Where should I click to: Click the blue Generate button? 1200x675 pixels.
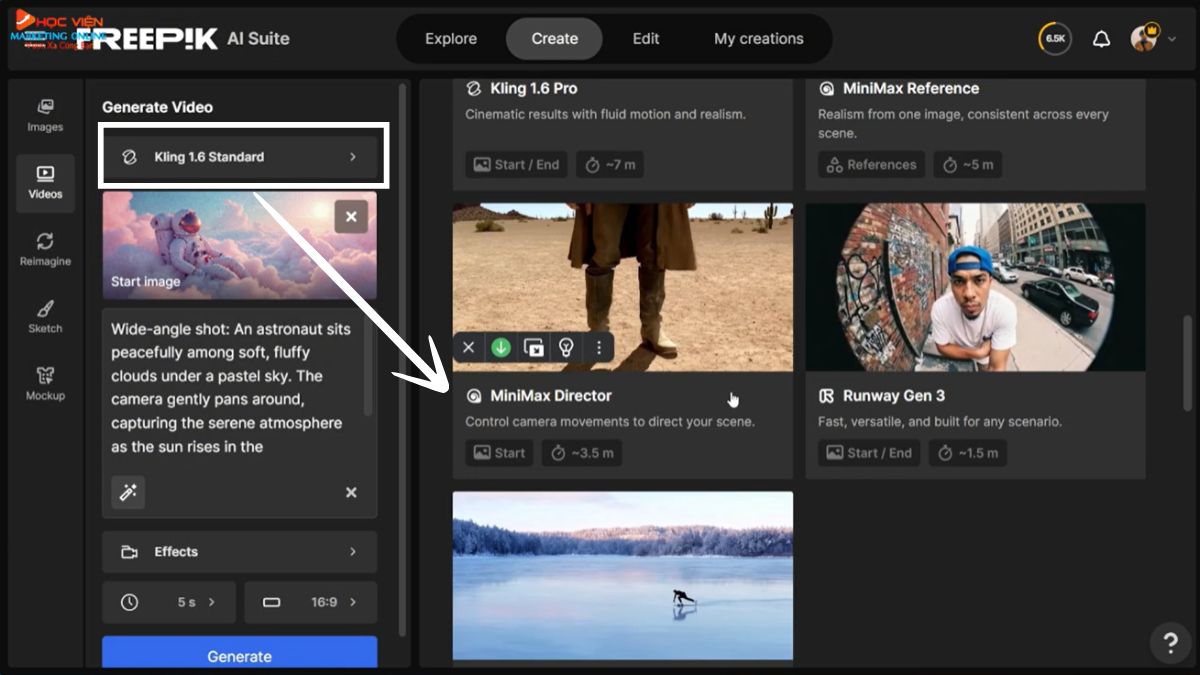coord(240,654)
